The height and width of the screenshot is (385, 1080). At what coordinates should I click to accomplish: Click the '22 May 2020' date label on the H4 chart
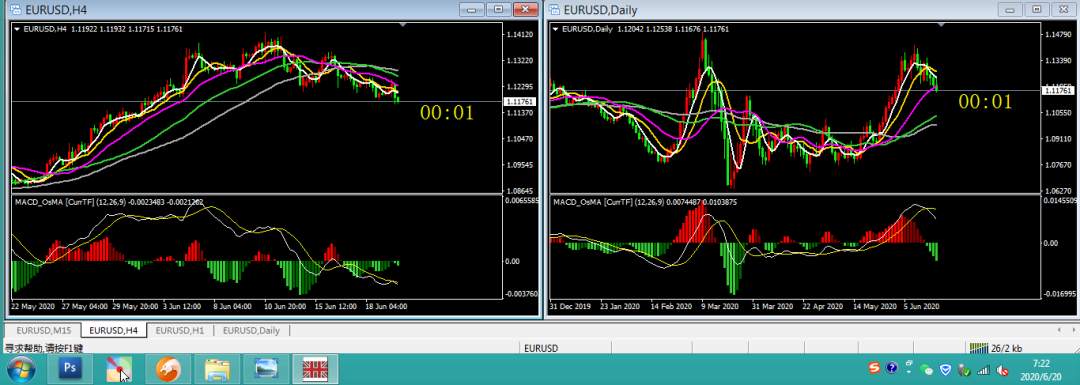point(32,306)
